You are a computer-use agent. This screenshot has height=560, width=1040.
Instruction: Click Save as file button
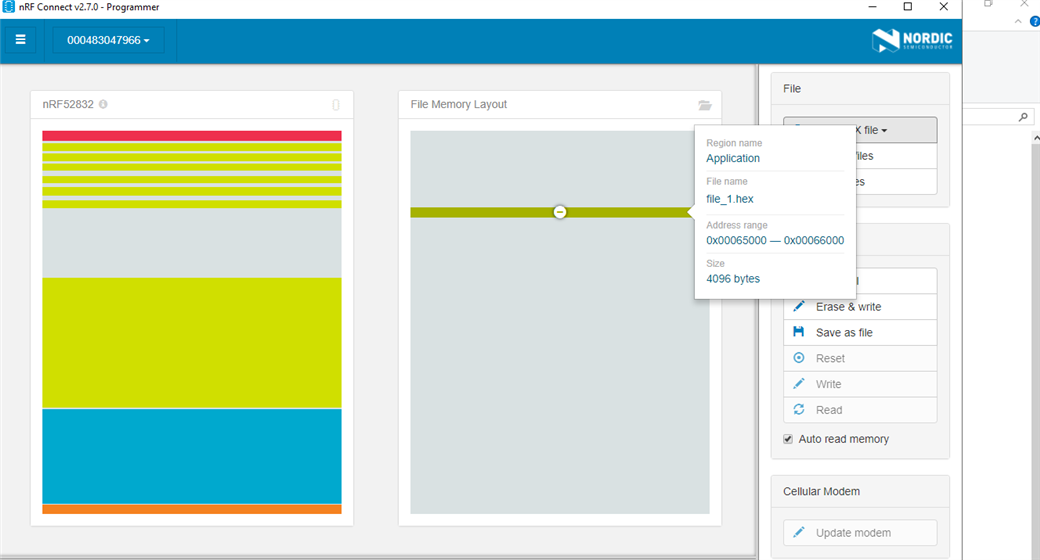(x=860, y=332)
